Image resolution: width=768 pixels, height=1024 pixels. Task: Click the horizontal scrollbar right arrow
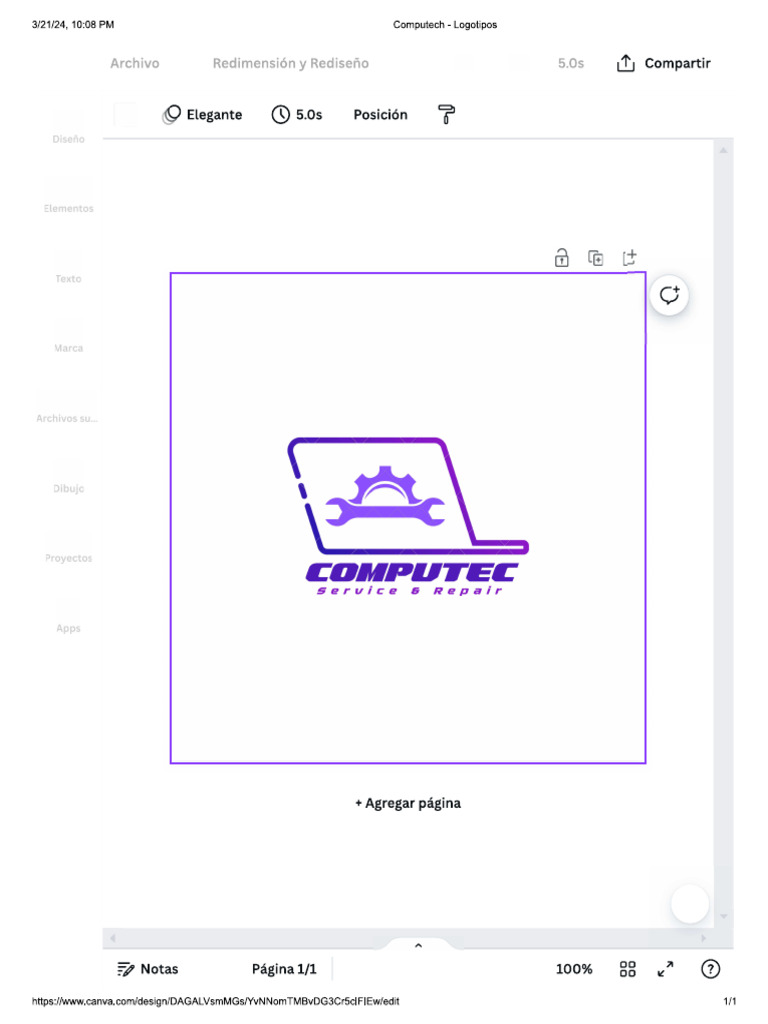tap(703, 938)
